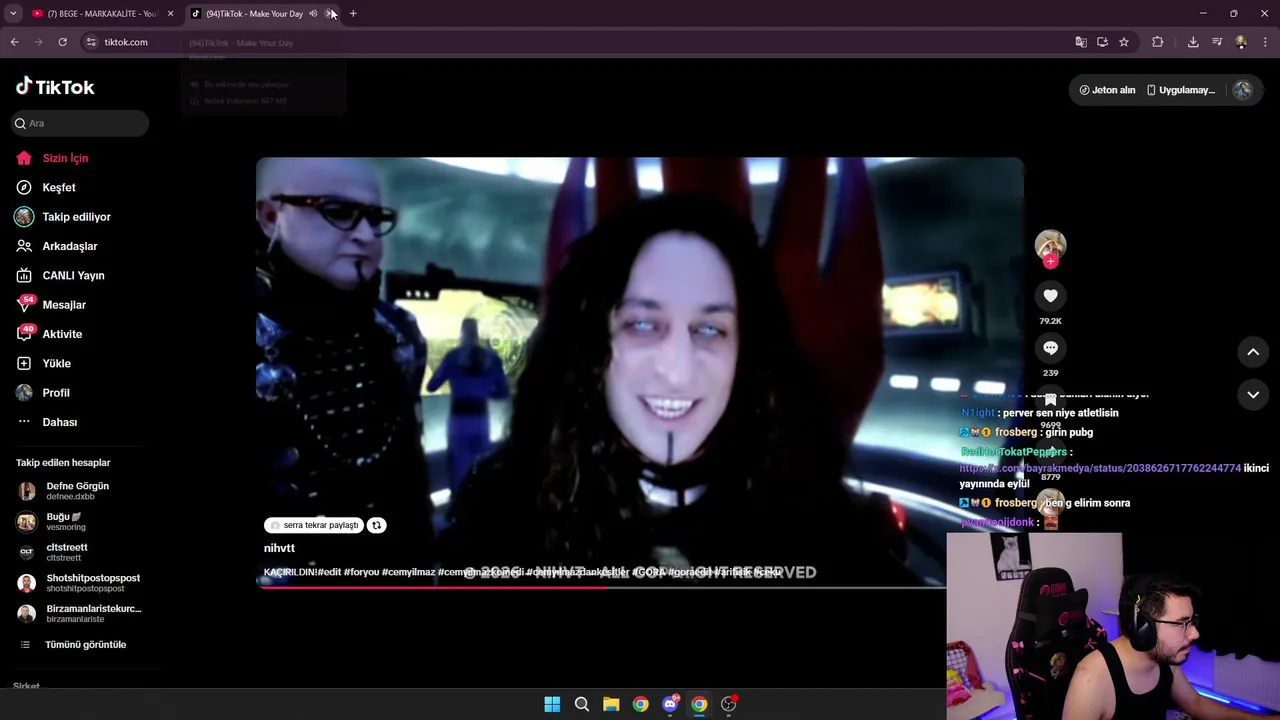
Task: Click the install app icon
Action: click(x=1102, y=42)
